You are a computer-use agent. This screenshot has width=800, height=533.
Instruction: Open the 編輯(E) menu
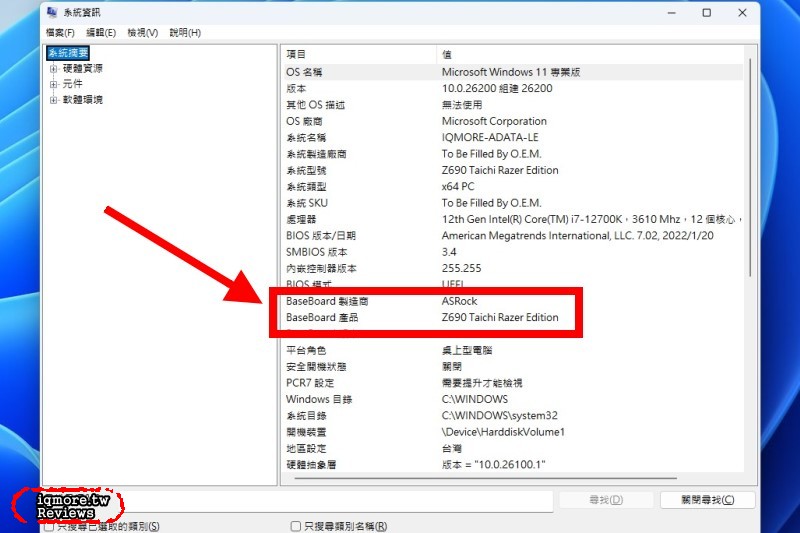click(101, 33)
